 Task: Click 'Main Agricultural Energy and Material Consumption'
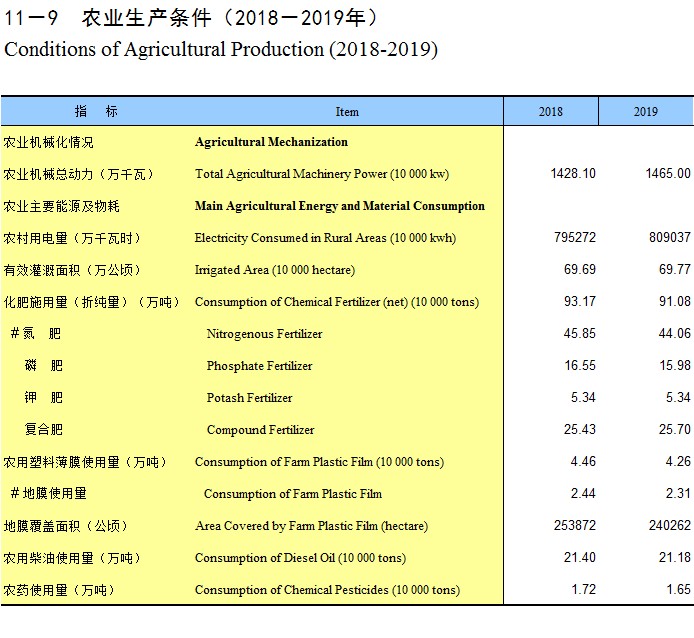[339, 206]
